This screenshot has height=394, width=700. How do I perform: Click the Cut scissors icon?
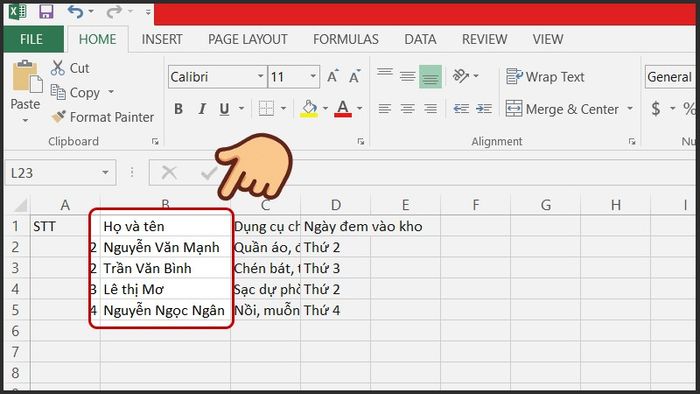(x=58, y=68)
